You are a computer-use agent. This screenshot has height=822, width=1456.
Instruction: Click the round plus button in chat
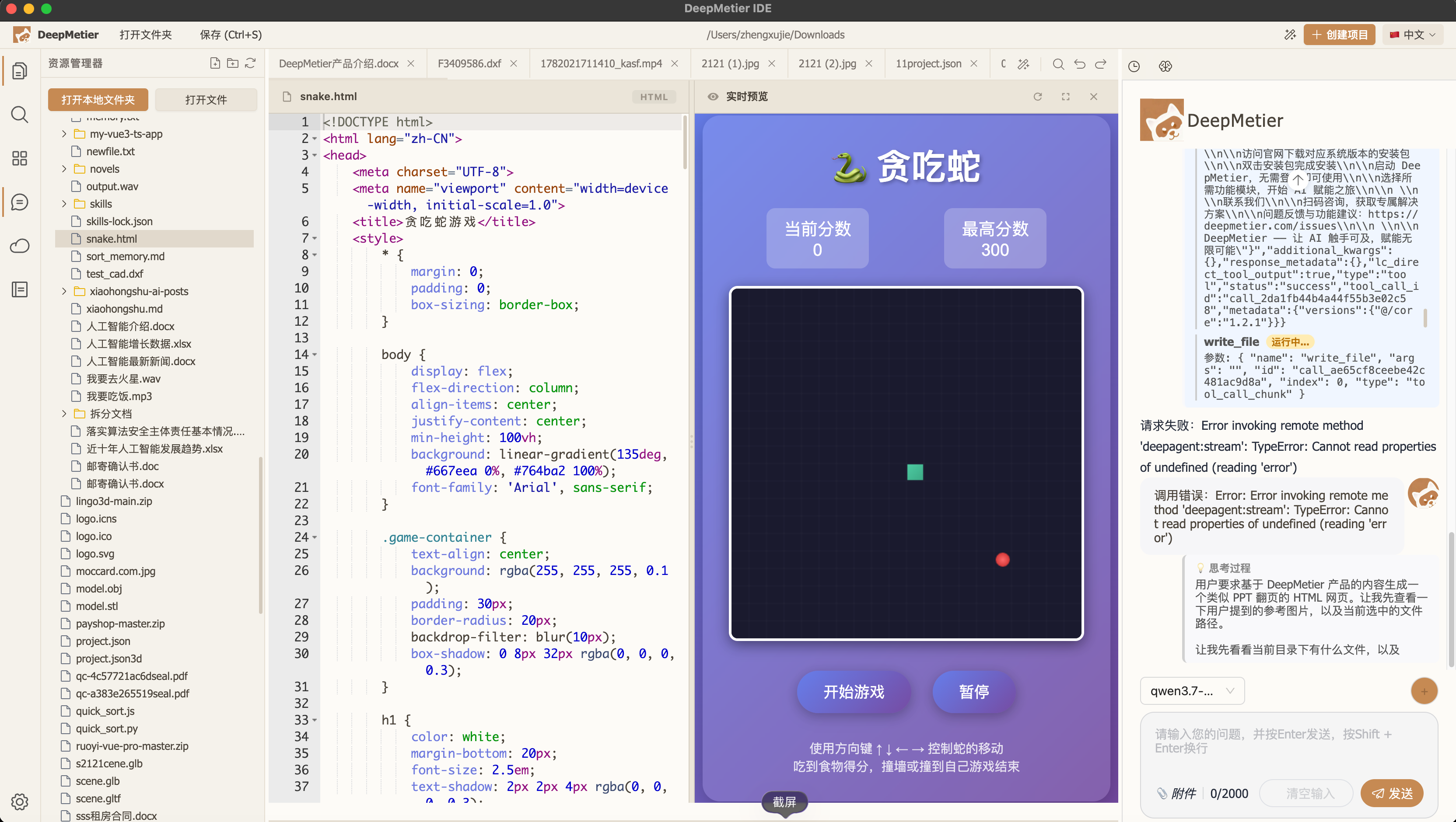pos(1424,691)
